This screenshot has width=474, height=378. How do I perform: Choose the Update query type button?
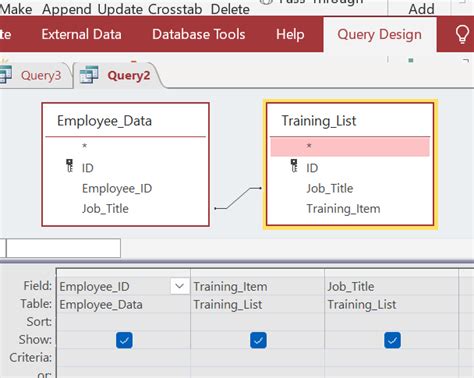[120, 9]
